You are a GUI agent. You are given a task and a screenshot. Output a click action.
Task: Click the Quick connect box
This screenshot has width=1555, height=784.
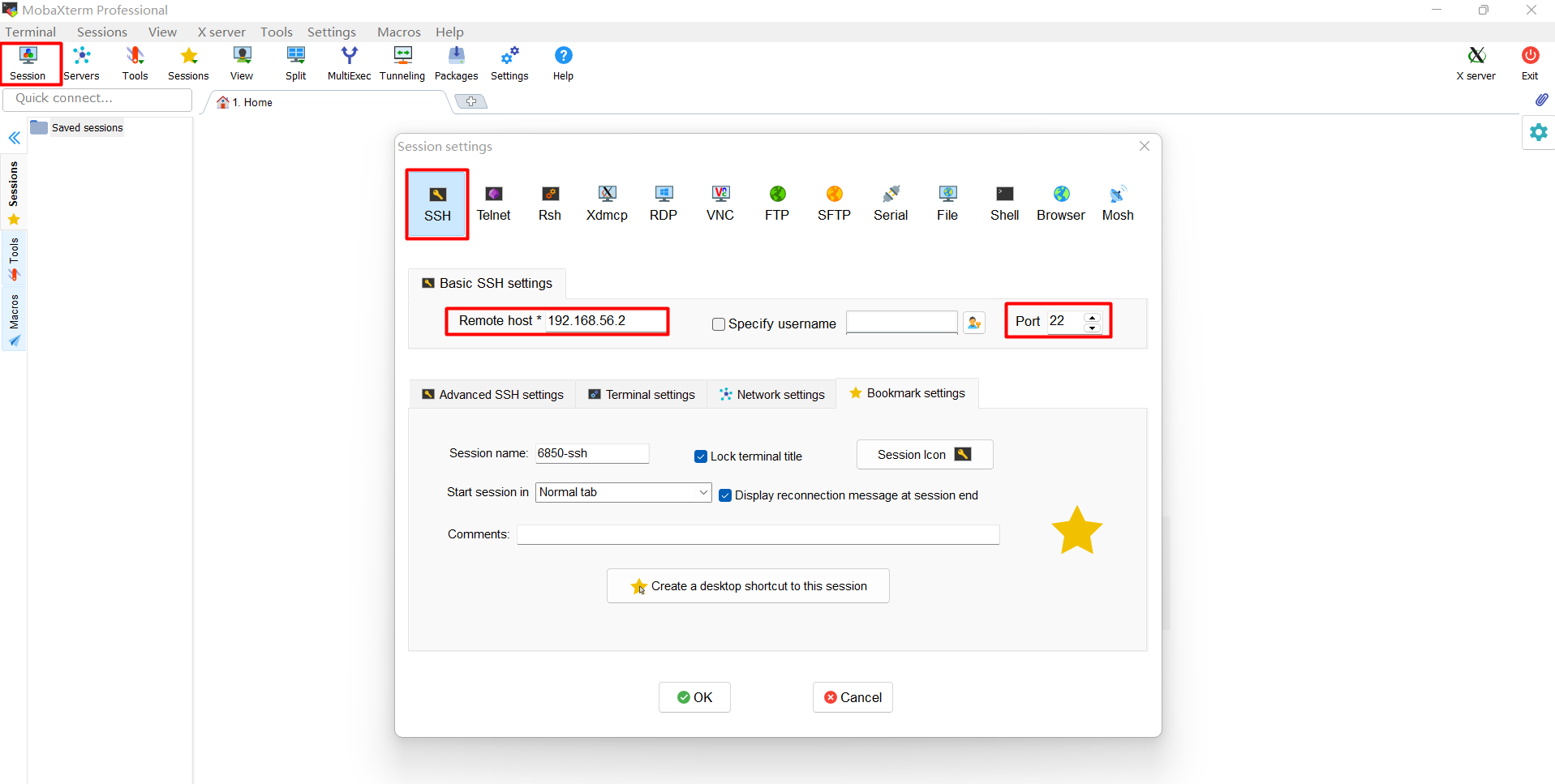pos(97,99)
